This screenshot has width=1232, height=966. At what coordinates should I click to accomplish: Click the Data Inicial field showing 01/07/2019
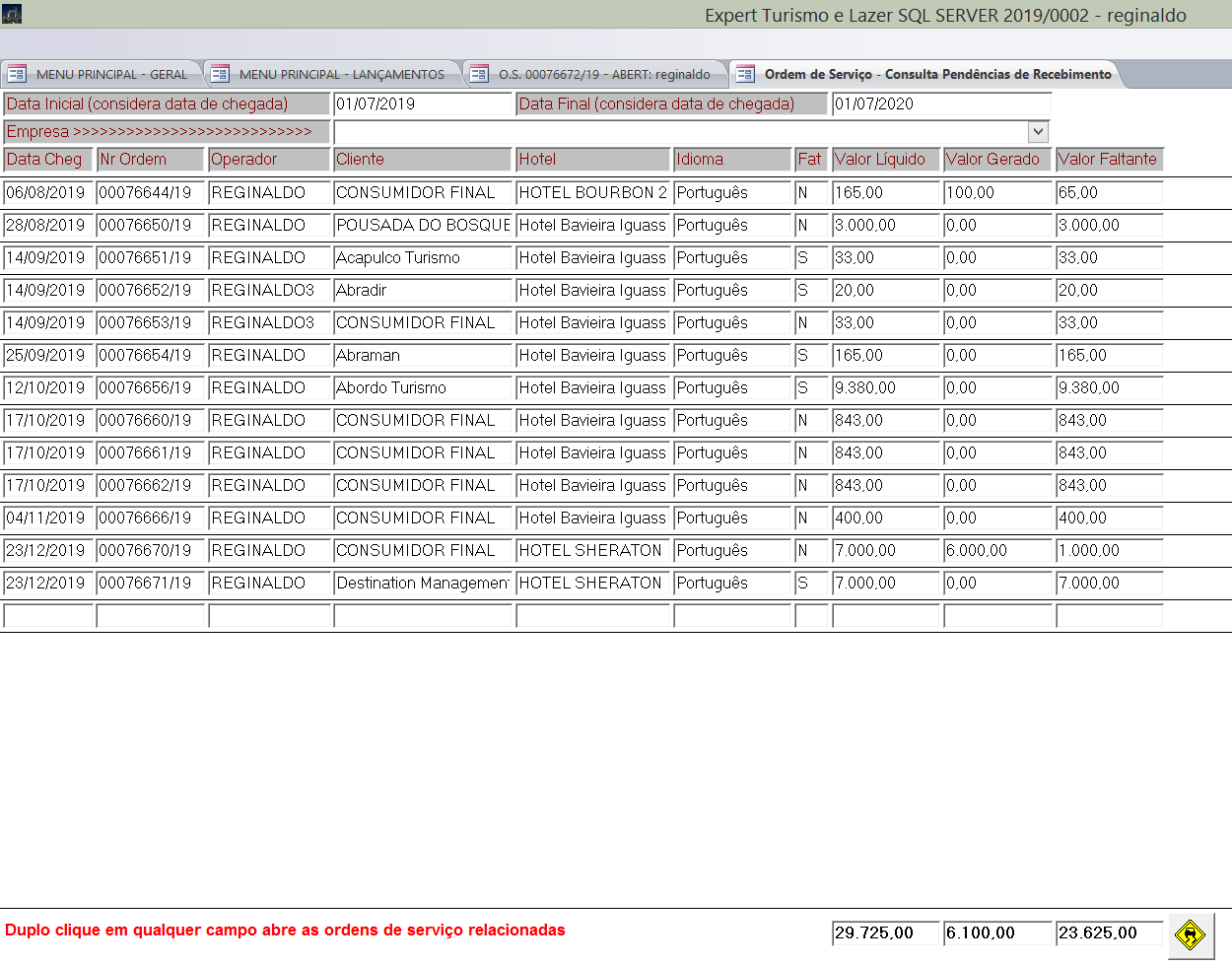point(423,104)
